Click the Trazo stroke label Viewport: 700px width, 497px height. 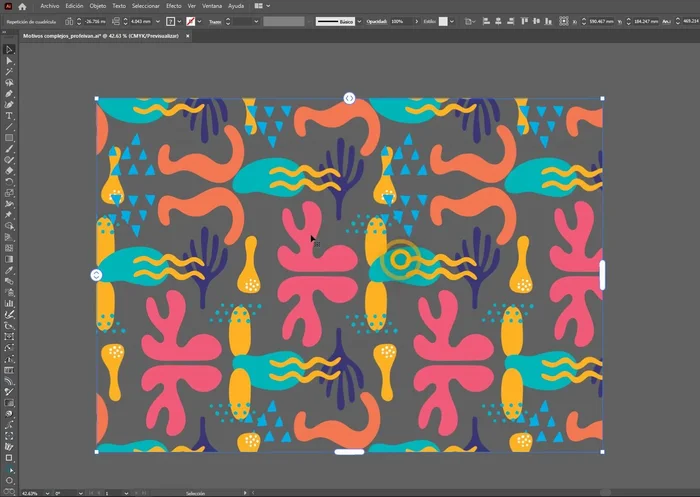213,21
